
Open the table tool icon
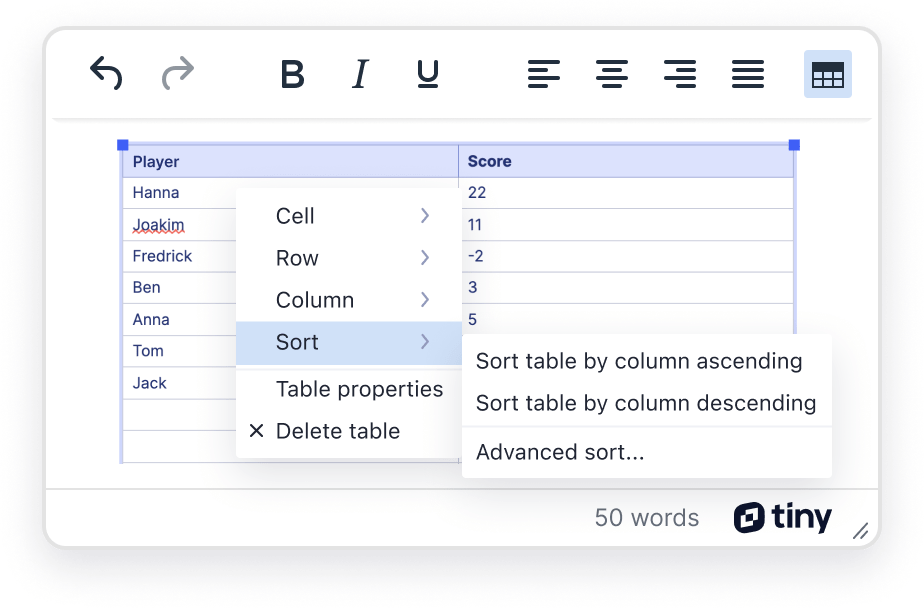tap(828, 74)
